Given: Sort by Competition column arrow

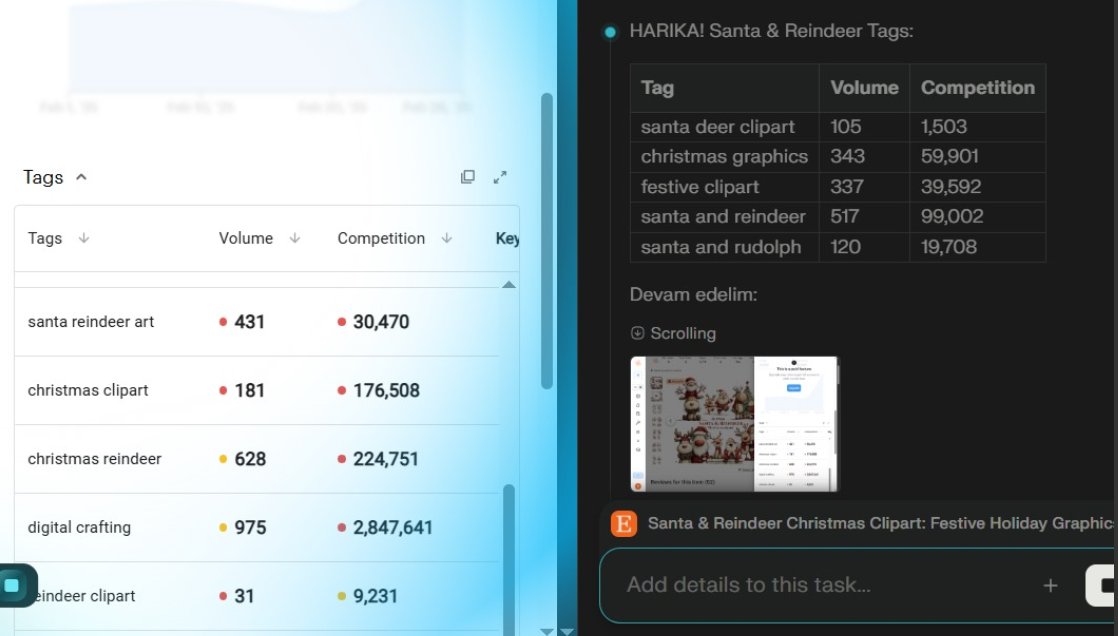Looking at the screenshot, I should pyautogui.click(x=446, y=238).
